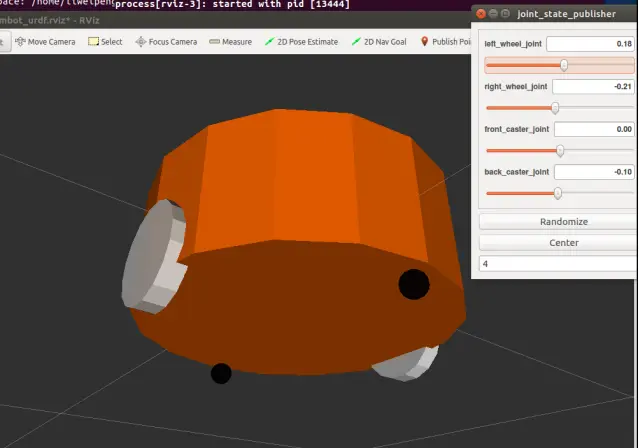
Task: Select the 2D Nav Goal tool
Action: point(380,42)
